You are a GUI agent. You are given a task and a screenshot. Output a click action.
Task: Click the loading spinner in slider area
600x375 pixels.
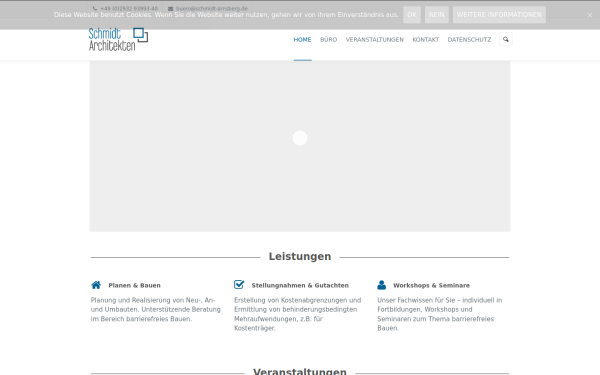coord(300,138)
